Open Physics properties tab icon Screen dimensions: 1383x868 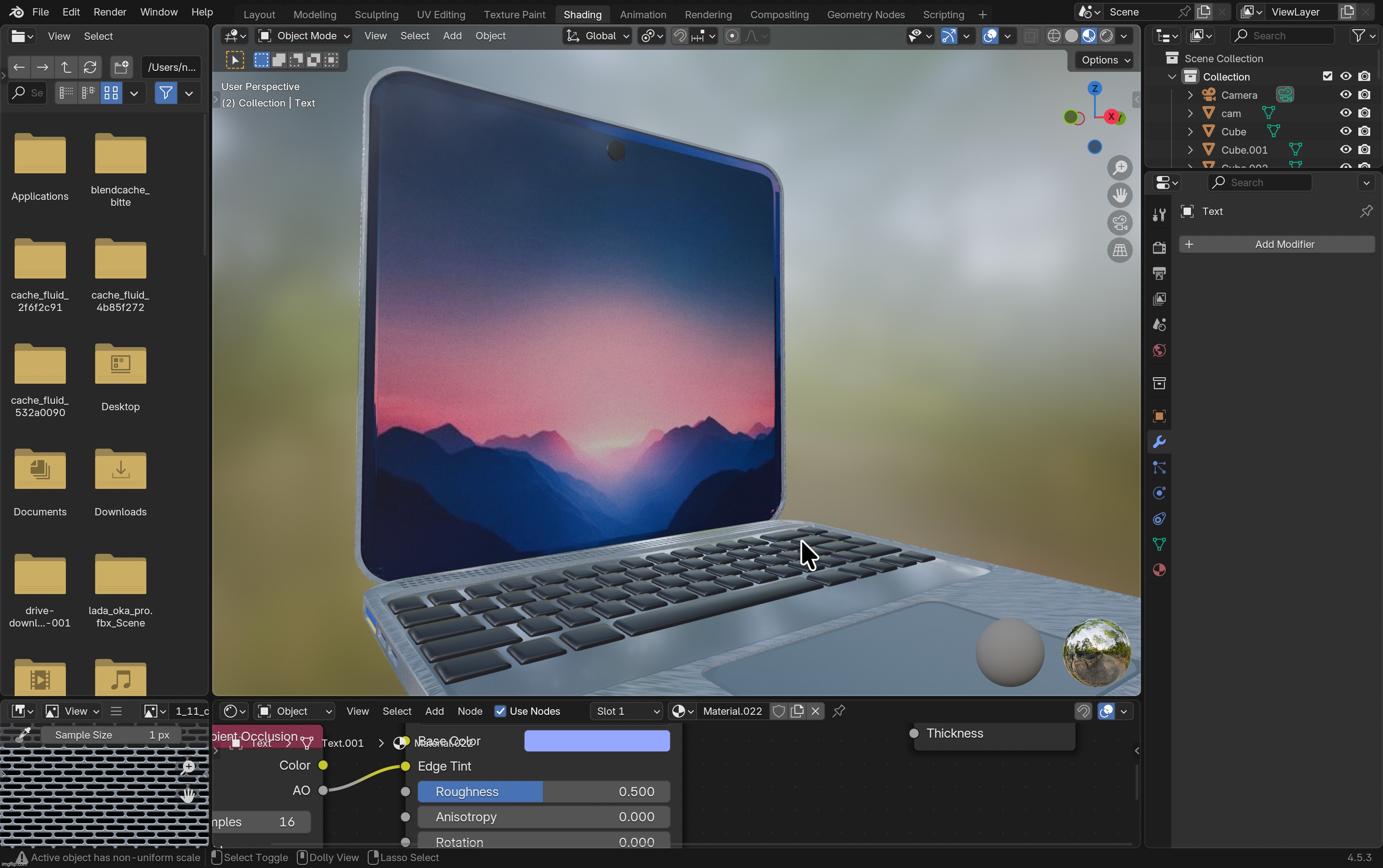point(1158,493)
